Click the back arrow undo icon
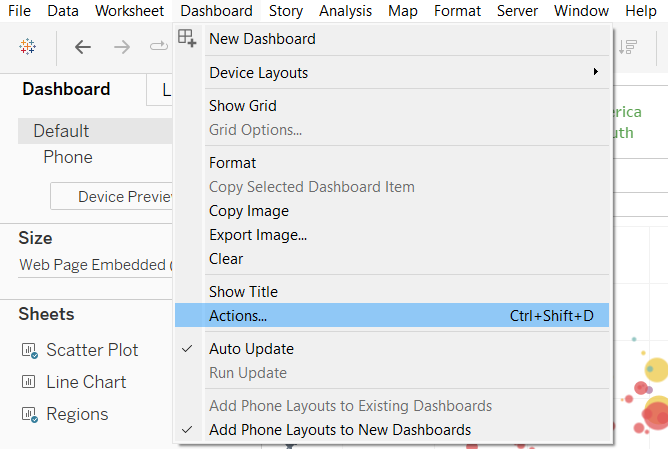Viewport: 668px width, 449px height. 83,47
